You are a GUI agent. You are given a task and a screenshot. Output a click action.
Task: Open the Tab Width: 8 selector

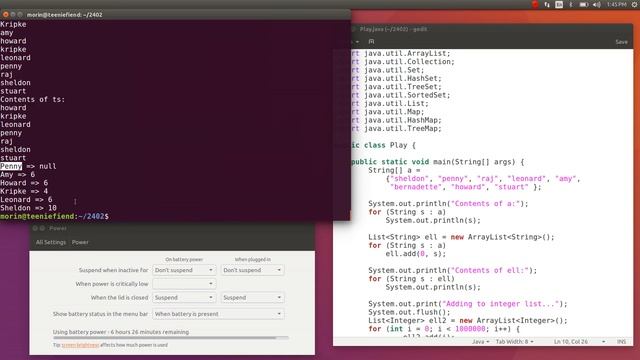pos(514,342)
